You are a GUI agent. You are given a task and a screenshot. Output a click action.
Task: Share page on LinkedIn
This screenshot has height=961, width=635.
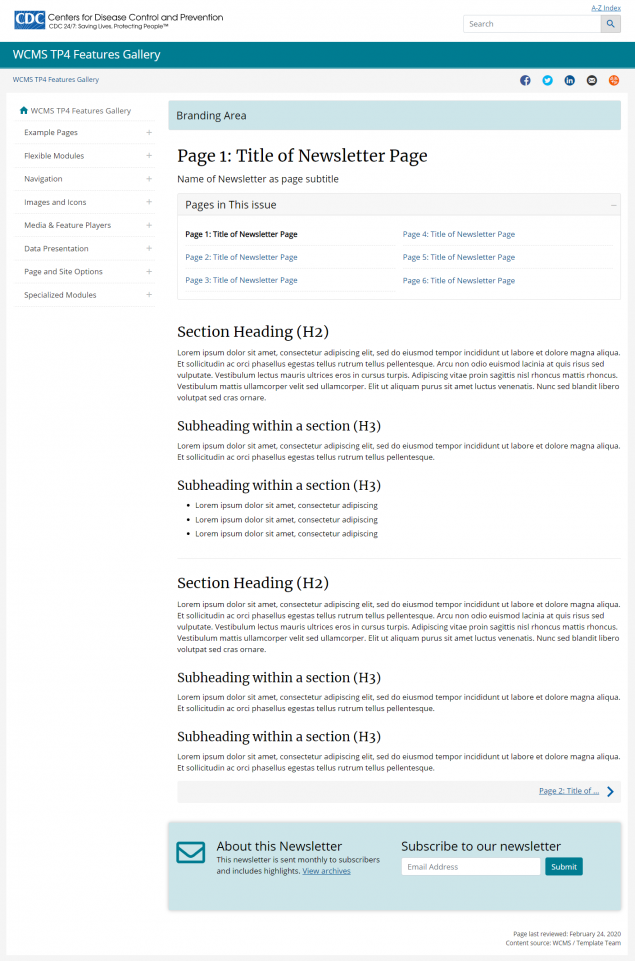click(x=569, y=80)
